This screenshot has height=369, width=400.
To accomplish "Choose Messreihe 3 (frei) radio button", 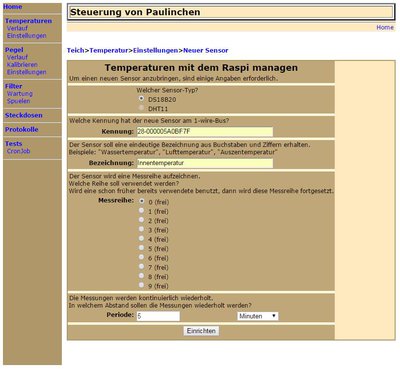I will 142,229.
